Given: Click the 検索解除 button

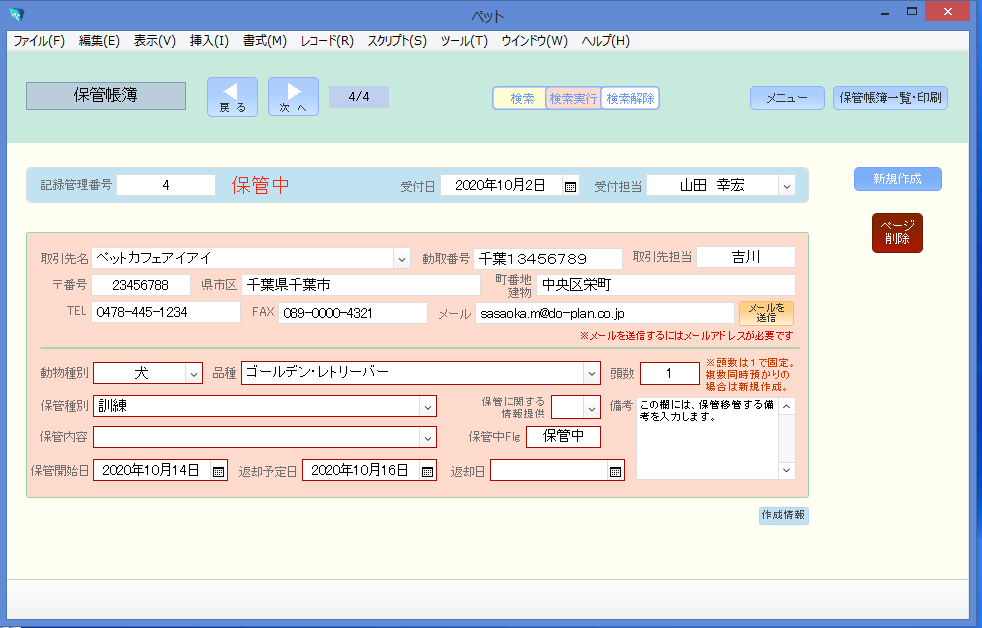Looking at the screenshot, I should [630, 98].
